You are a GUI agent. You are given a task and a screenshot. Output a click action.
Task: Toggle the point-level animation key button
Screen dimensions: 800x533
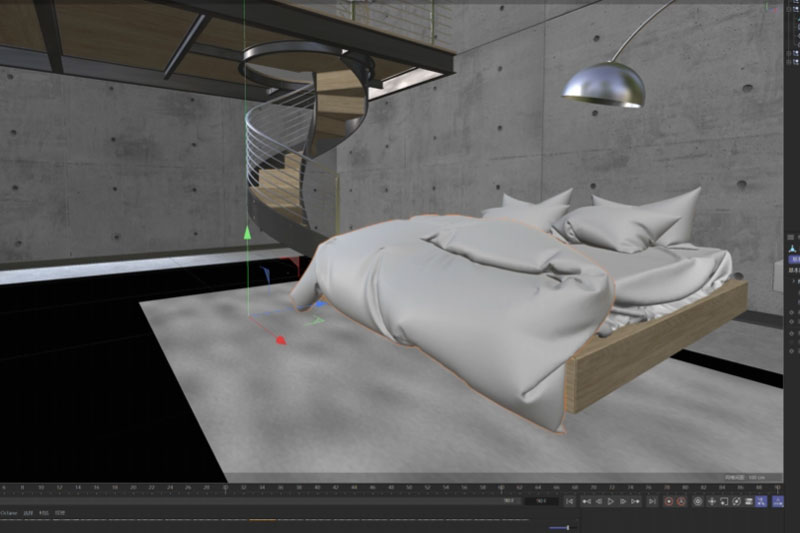pyautogui.click(x=761, y=501)
